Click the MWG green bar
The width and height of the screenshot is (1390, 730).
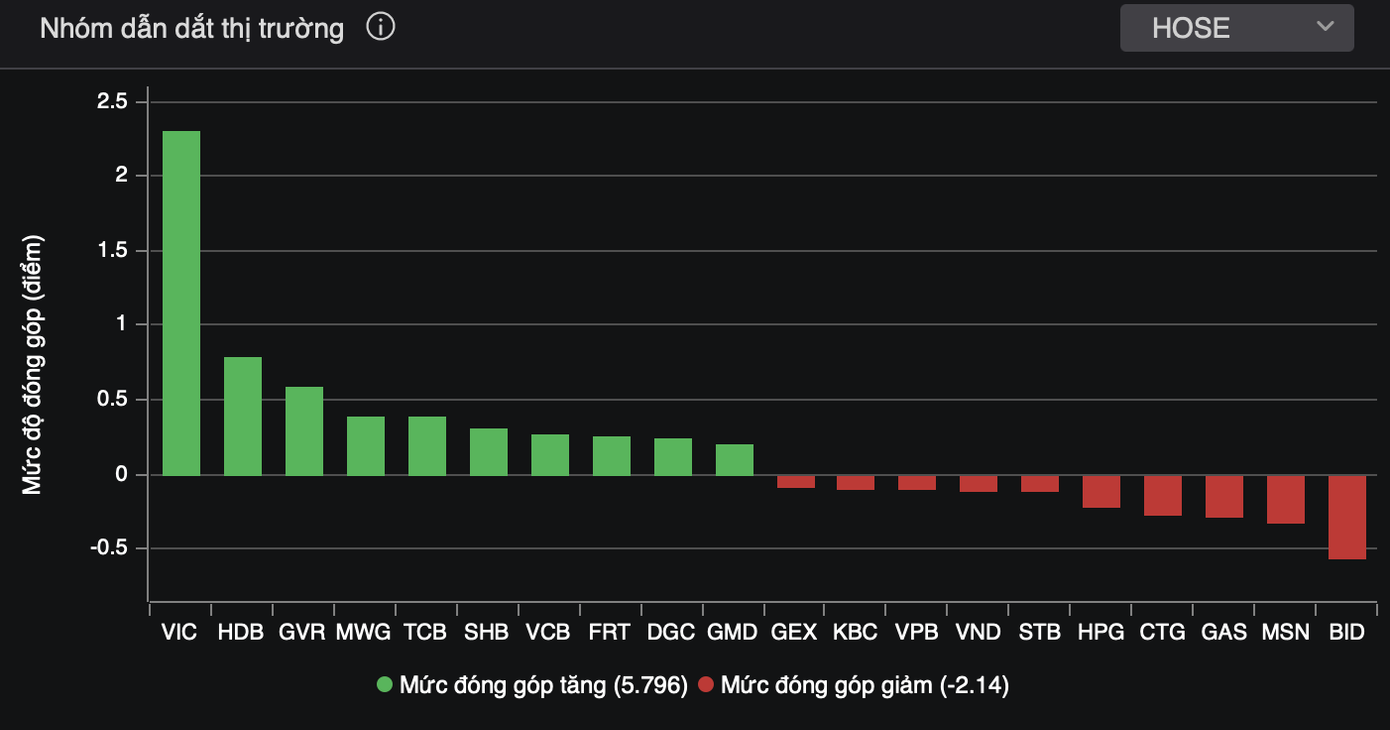click(x=364, y=445)
